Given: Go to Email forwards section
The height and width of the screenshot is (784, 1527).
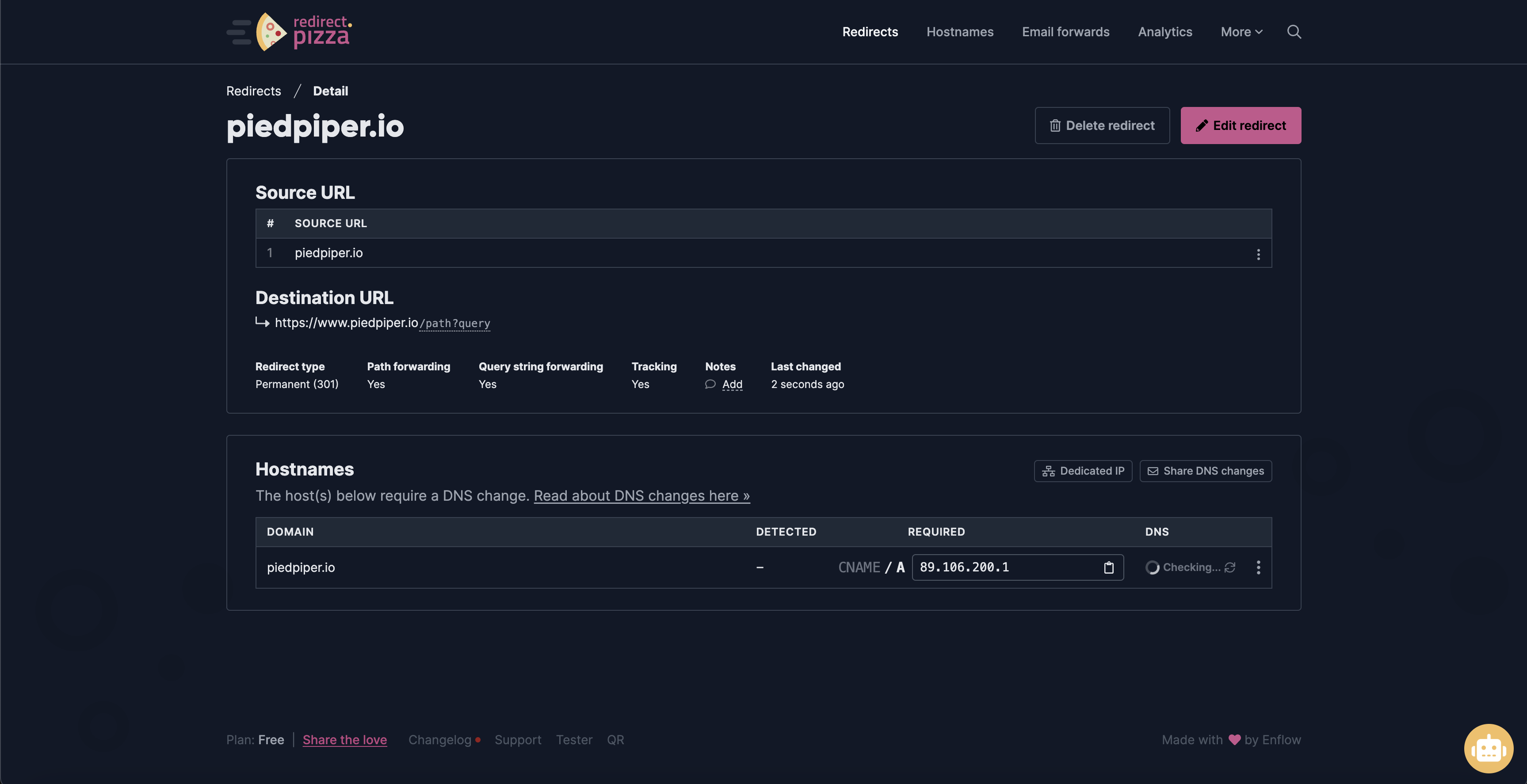Looking at the screenshot, I should (x=1065, y=32).
